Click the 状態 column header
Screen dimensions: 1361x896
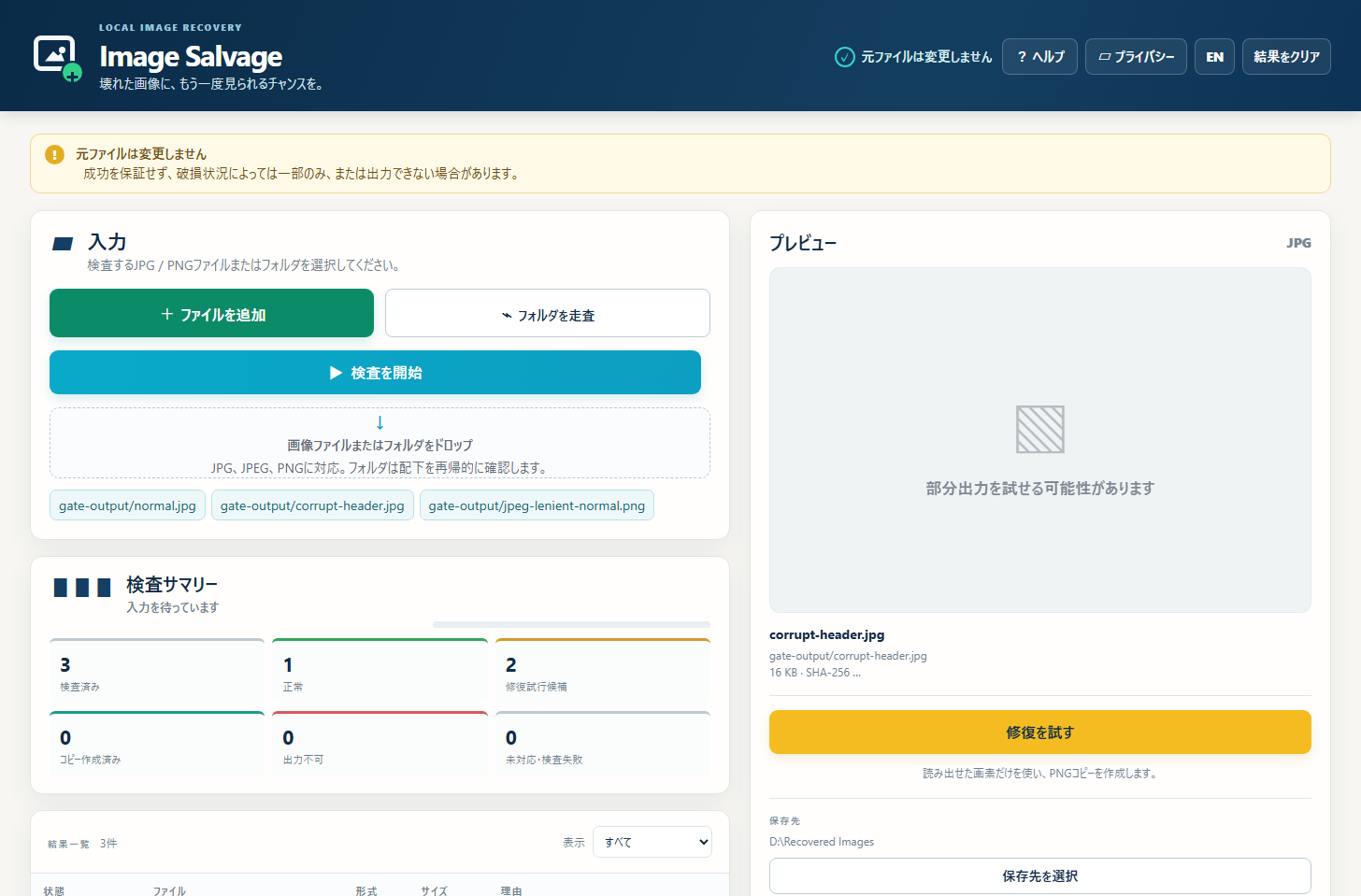53,890
